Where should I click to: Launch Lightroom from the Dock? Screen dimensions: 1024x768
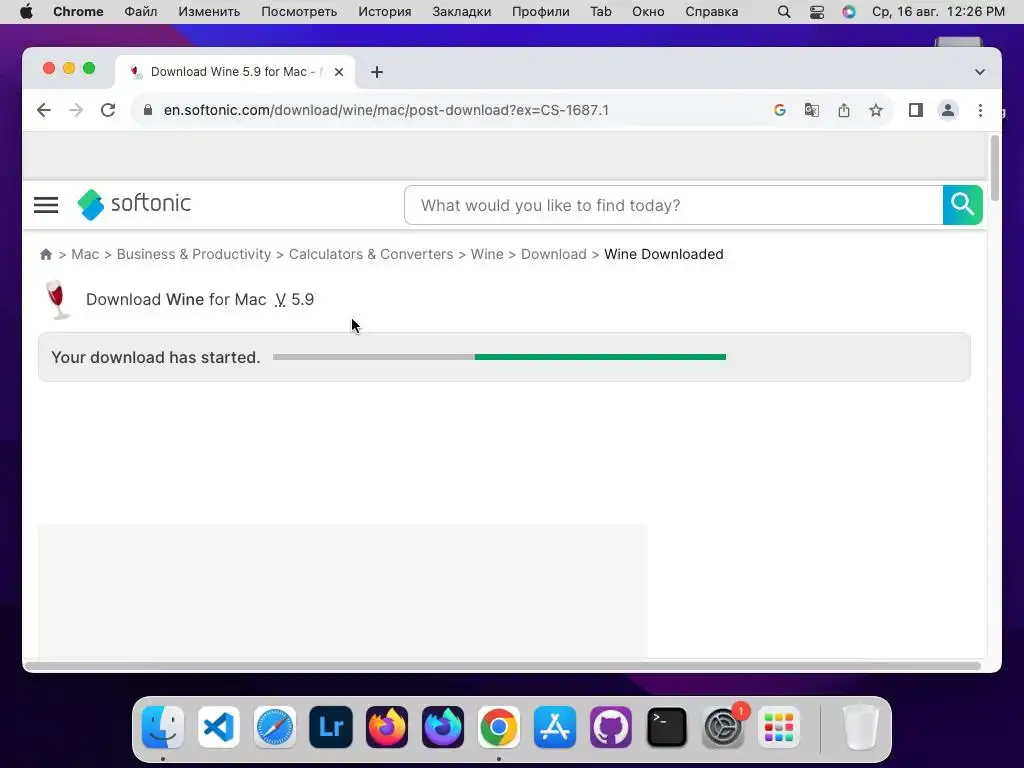(x=331, y=726)
